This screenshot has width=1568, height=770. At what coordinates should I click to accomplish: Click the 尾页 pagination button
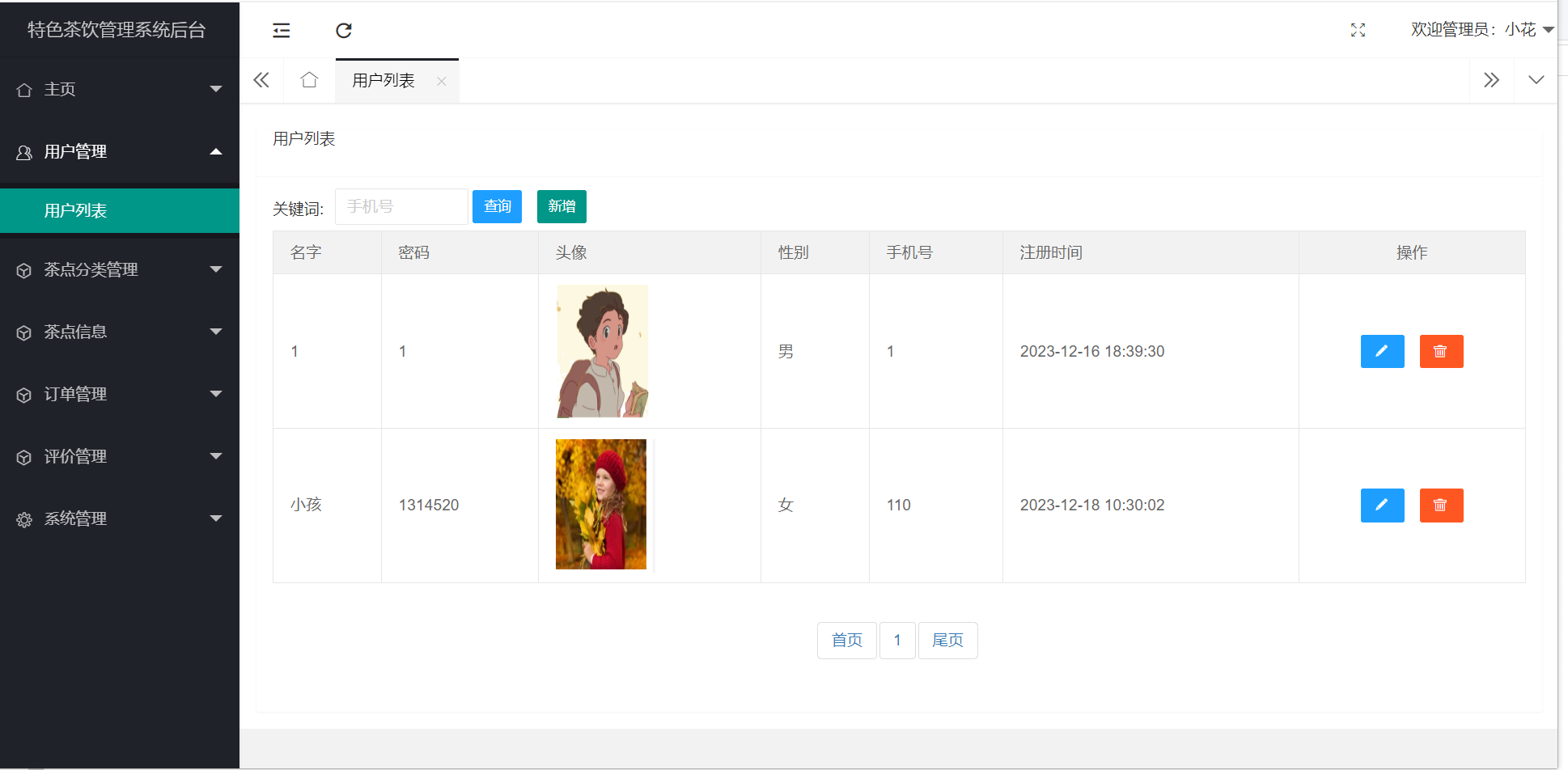947,641
